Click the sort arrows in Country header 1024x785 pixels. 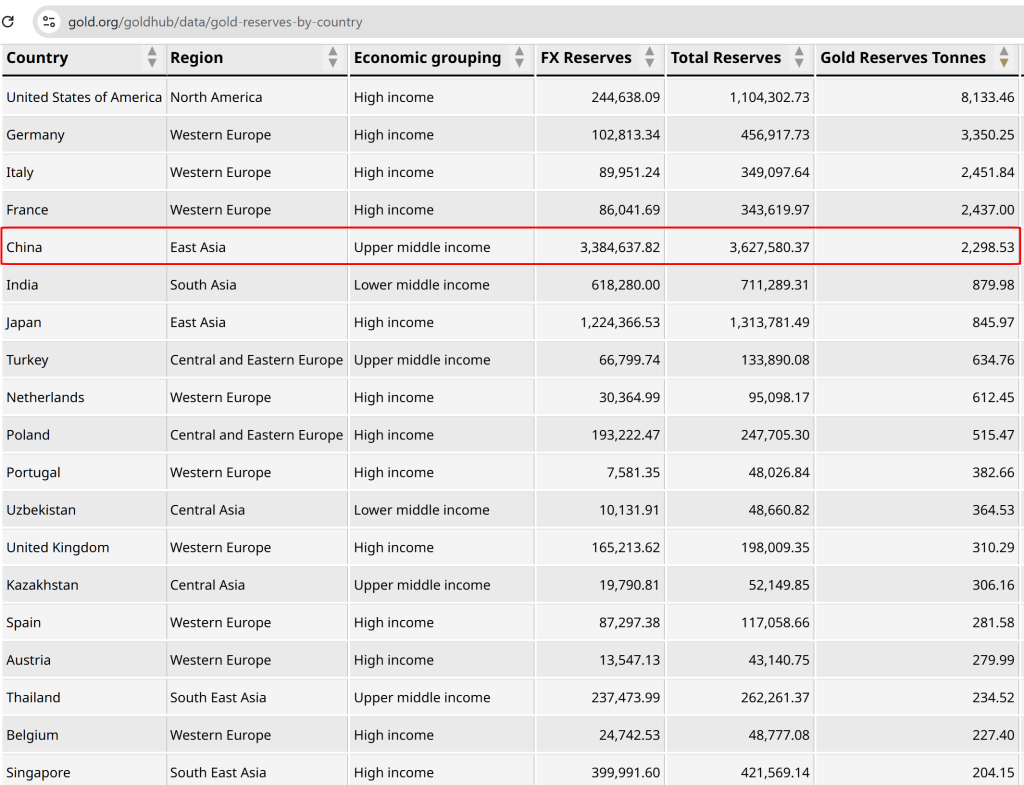(x=152, y=58)
